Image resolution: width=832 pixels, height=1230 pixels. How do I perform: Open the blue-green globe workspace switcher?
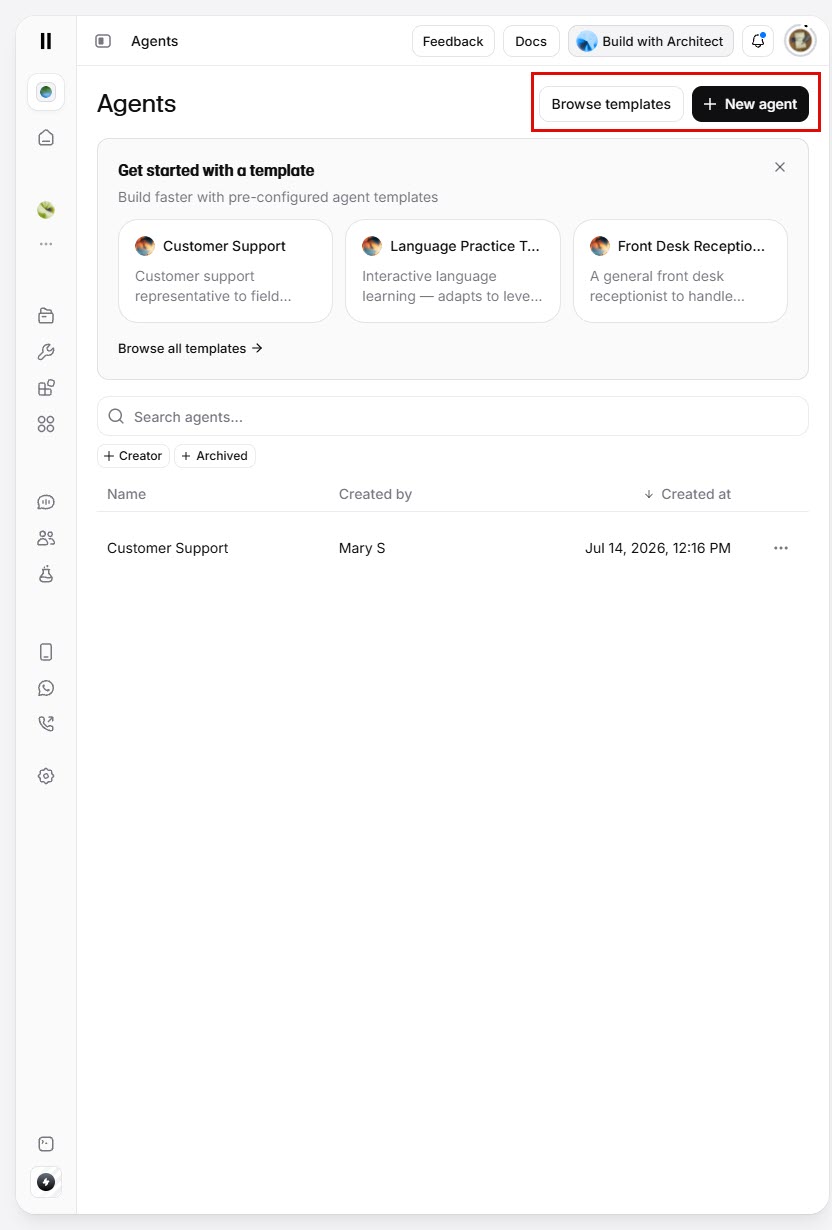46,92
